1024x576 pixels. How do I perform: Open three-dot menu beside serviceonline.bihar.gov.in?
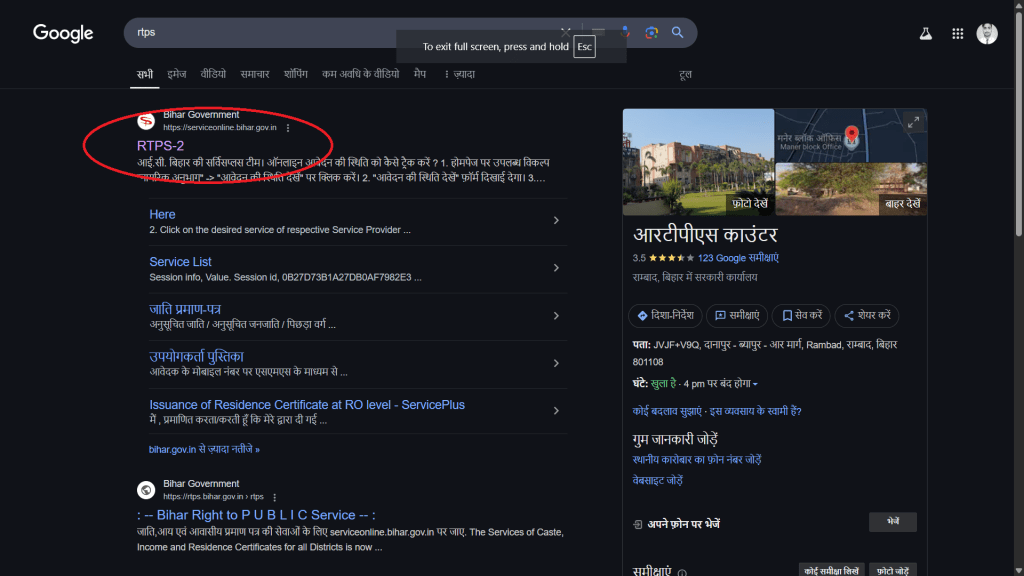288,128
